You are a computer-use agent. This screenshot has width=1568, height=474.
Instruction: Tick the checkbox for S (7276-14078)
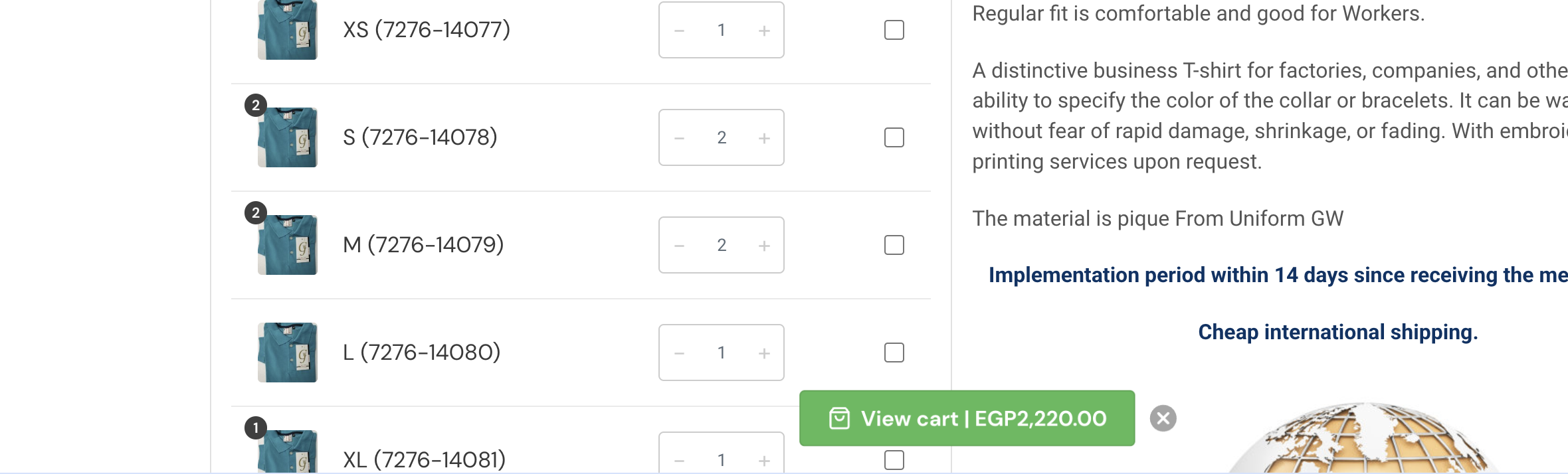click(x=894, y=137)
